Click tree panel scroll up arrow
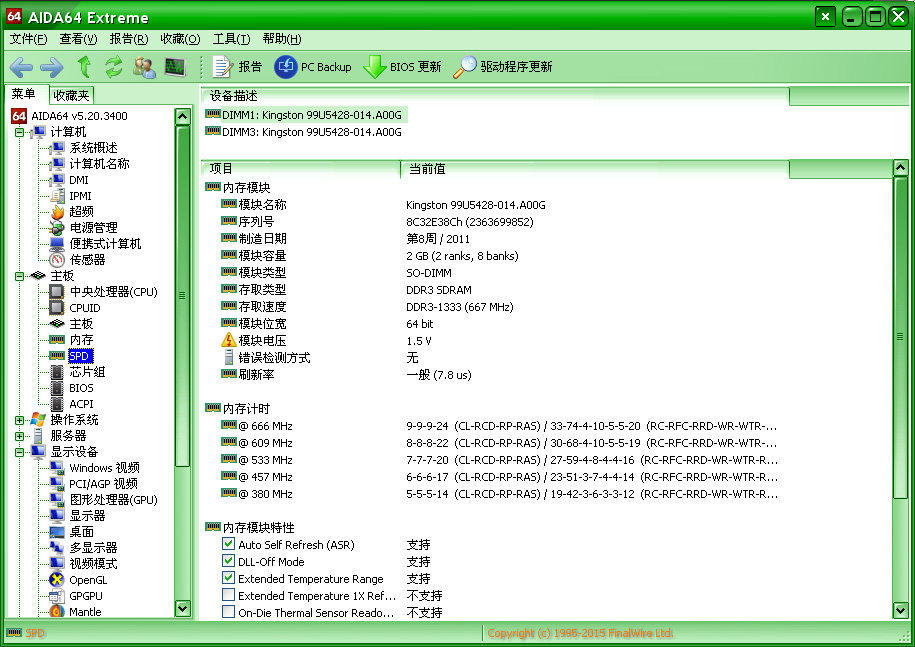Viewport: 915px width, 647px height. tap(183, 116)
